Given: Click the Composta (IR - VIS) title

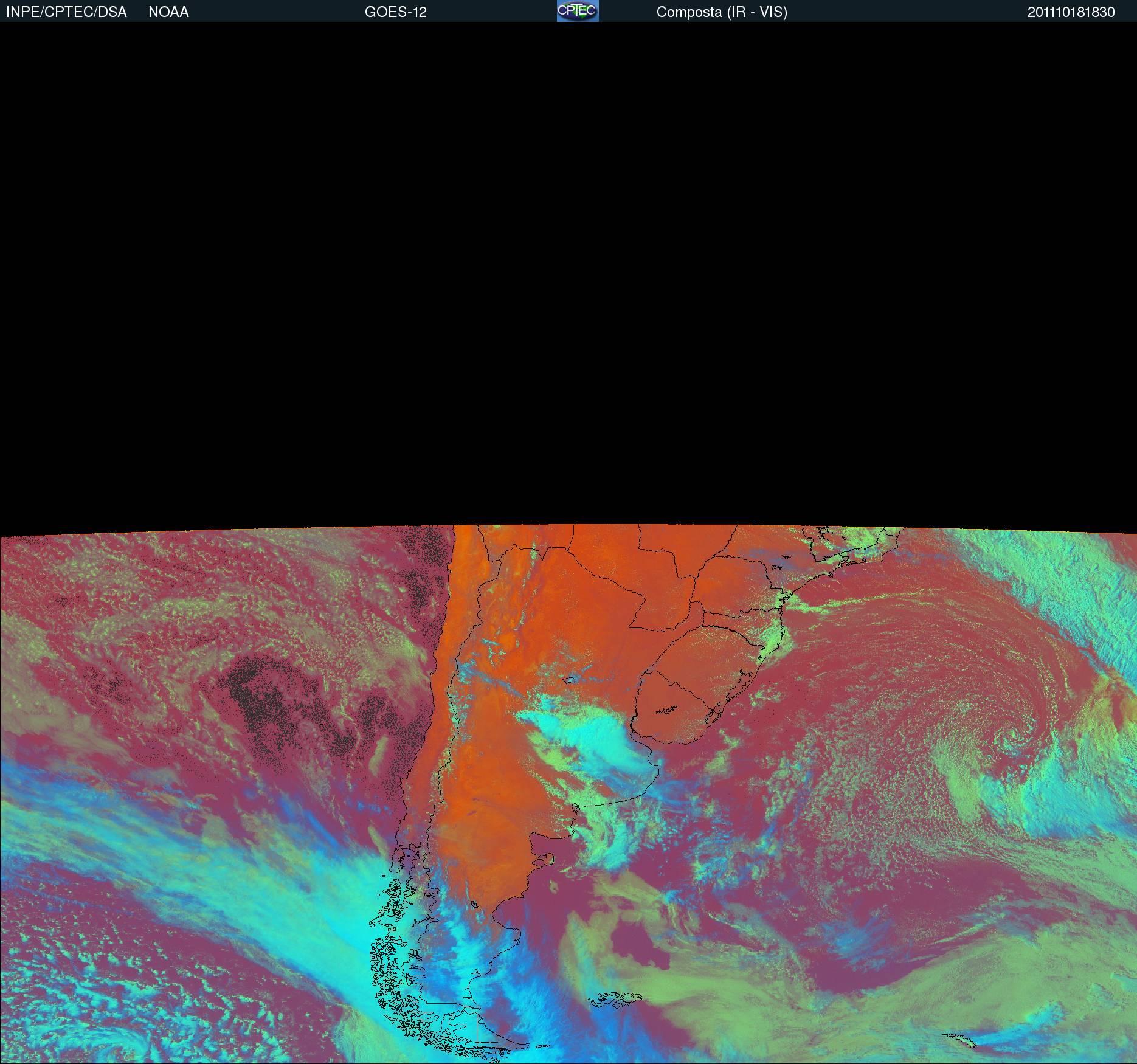Looking at the screenshot, I should (x=722, y=12).
